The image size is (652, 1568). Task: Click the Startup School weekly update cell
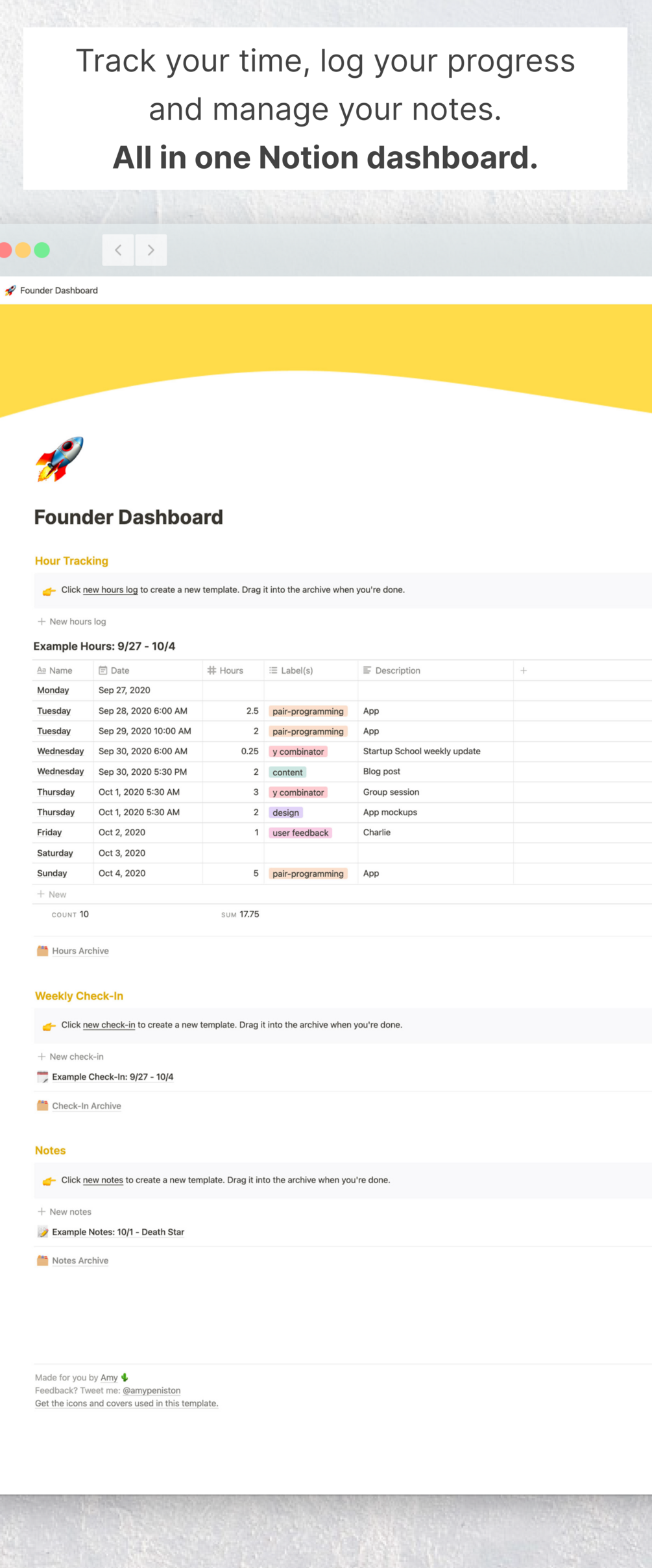[436, 752]
